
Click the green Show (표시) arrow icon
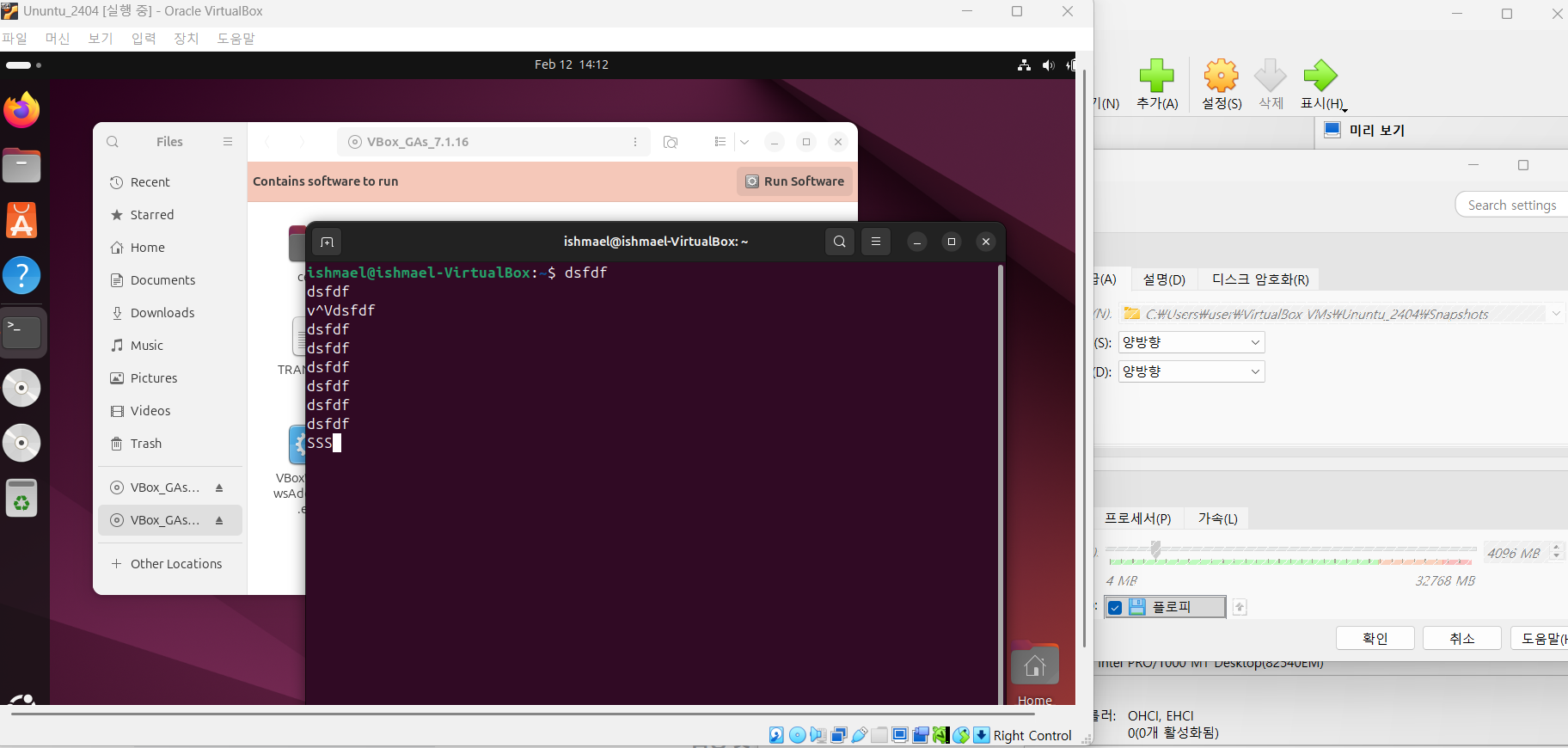point(1320,77)
